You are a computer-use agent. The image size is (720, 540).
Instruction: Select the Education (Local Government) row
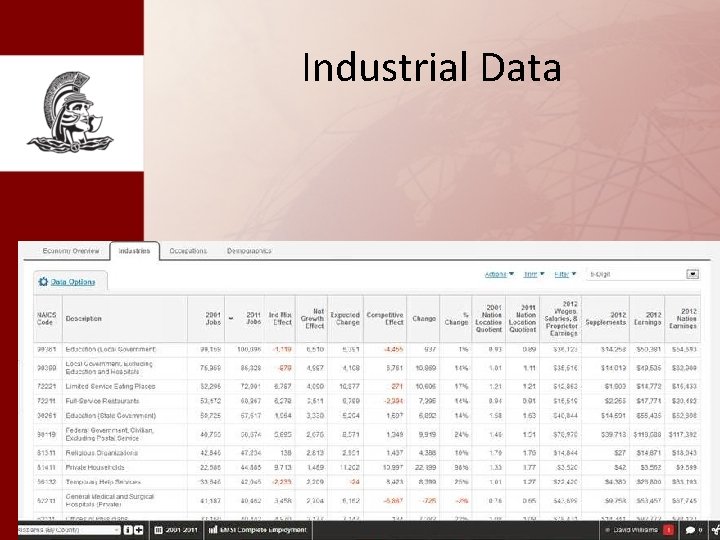(x=367, y=349)
